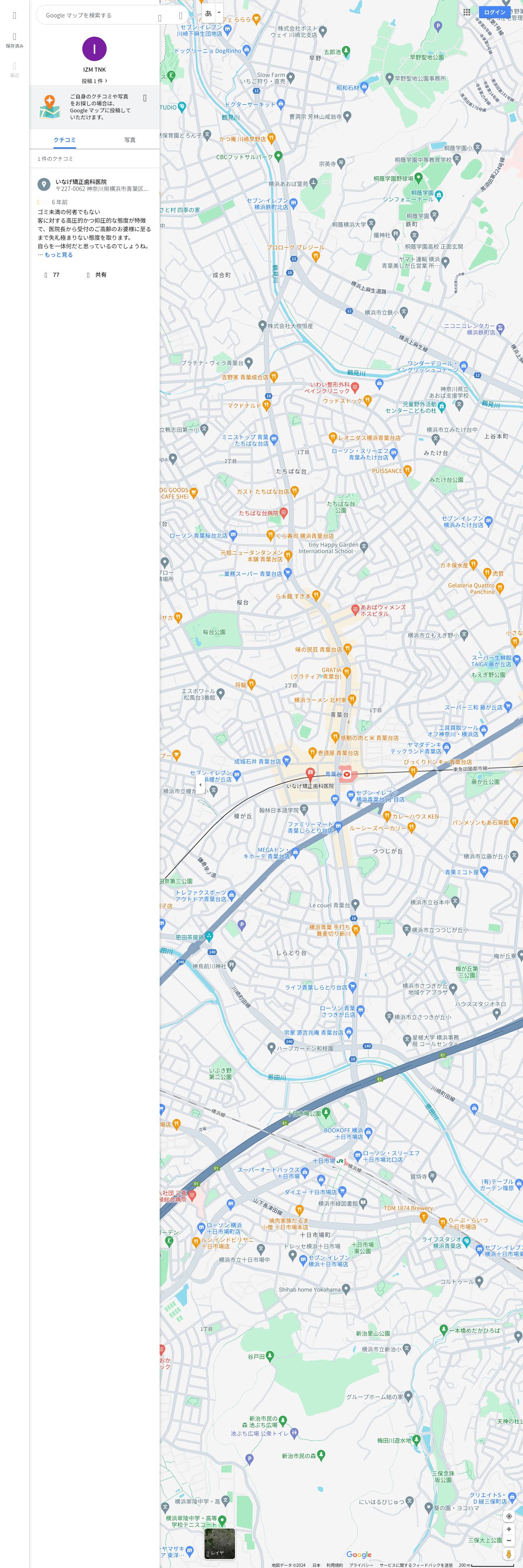
Task: Zoom out with the minus button
Action: (509, 1540)
